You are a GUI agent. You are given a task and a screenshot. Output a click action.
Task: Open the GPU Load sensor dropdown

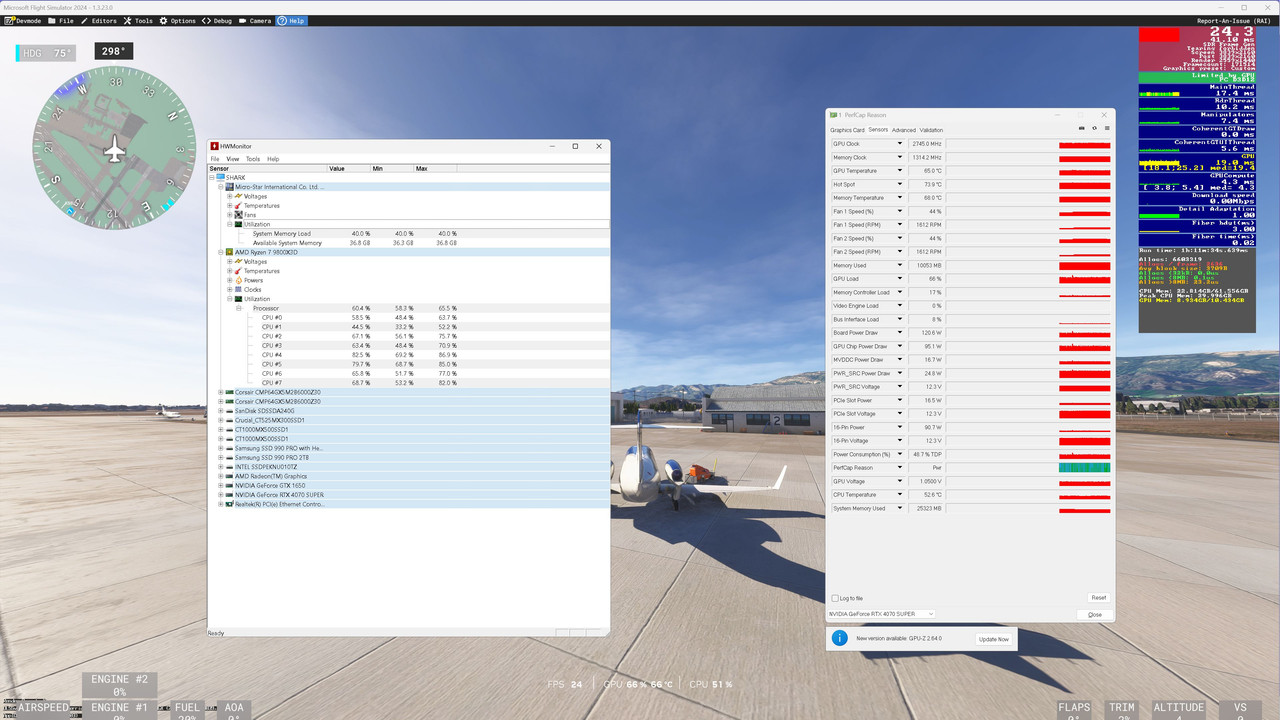(900, 279)
